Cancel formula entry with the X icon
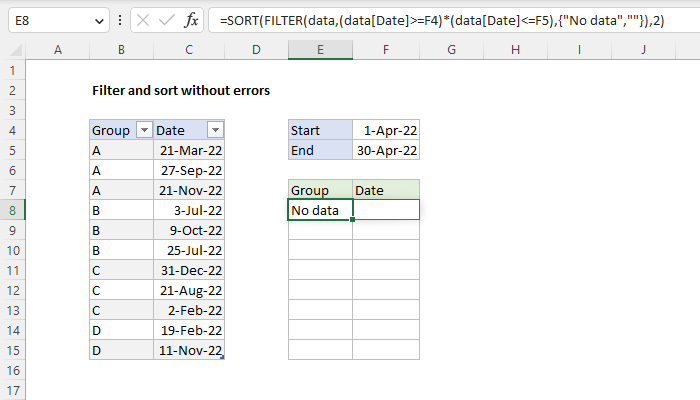Image resolution: width=700 pixels, height=400 pixels. [143, 21]
